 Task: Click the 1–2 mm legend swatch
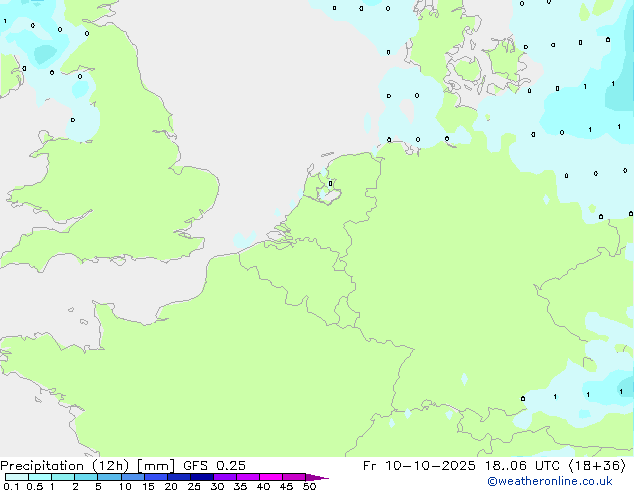point(63,477)
